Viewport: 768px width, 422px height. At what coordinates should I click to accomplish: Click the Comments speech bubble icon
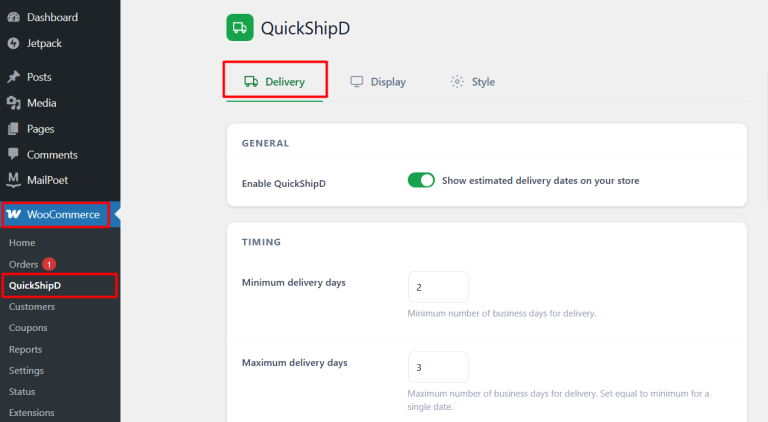pos(14,154)
